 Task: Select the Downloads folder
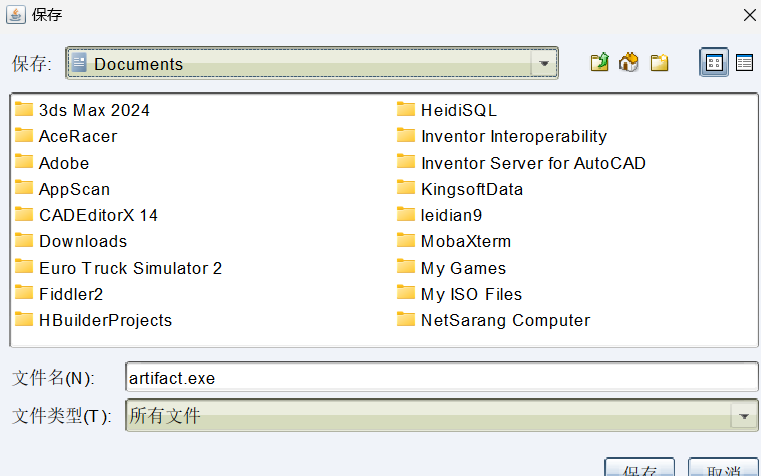click(71, 241)
